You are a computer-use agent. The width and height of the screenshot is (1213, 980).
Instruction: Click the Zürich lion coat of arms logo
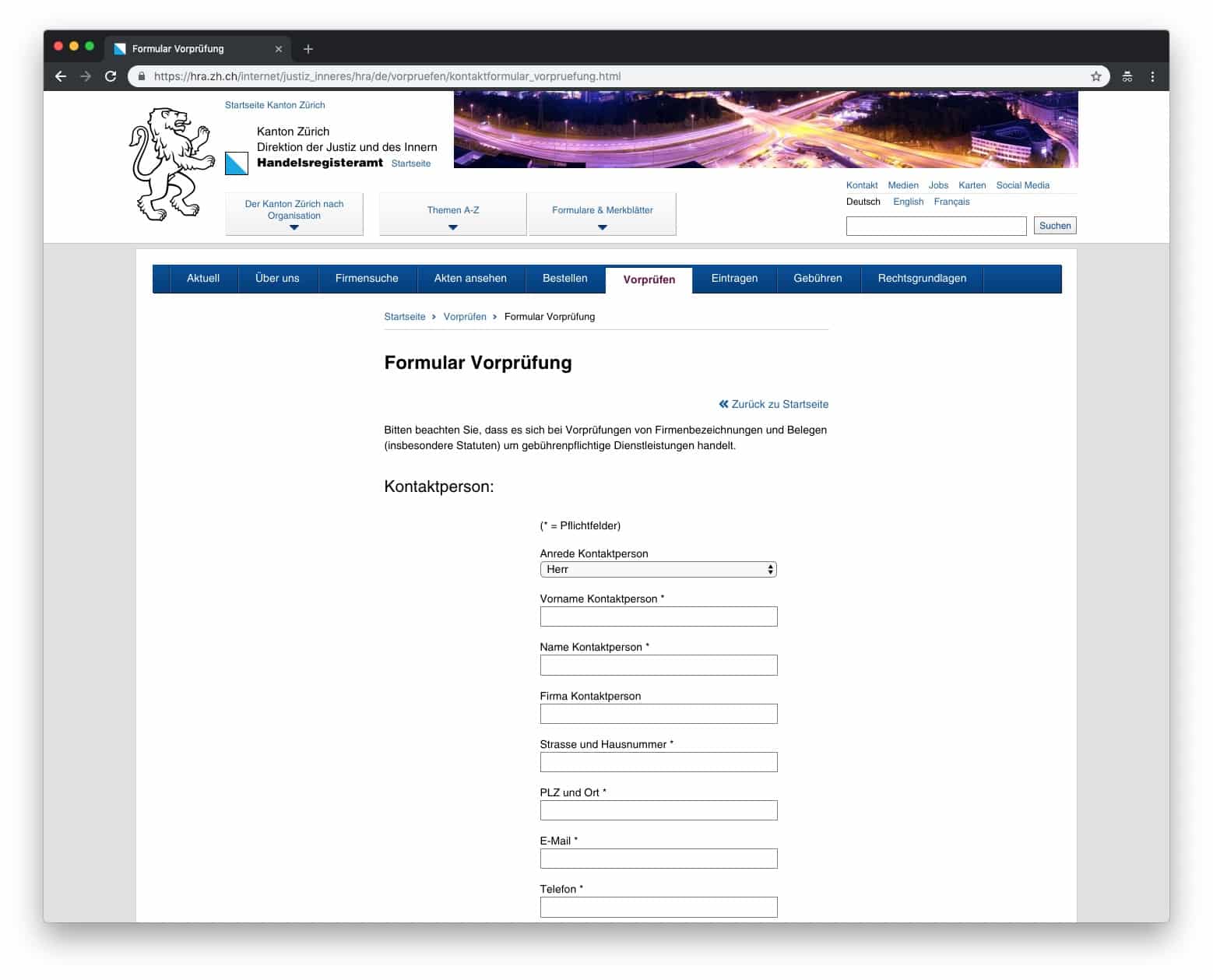171,164
